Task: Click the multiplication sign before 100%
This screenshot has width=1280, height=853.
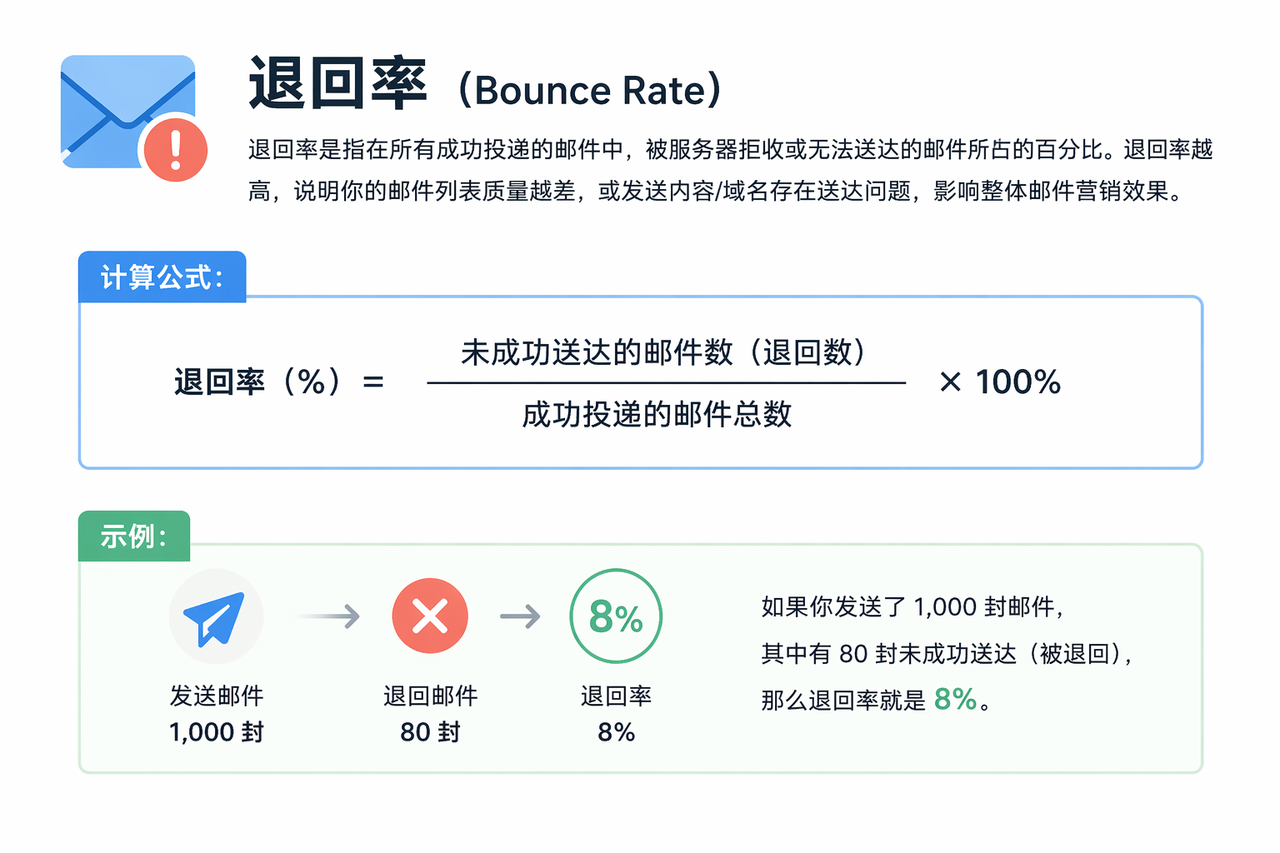Action: tap(950, 382)
